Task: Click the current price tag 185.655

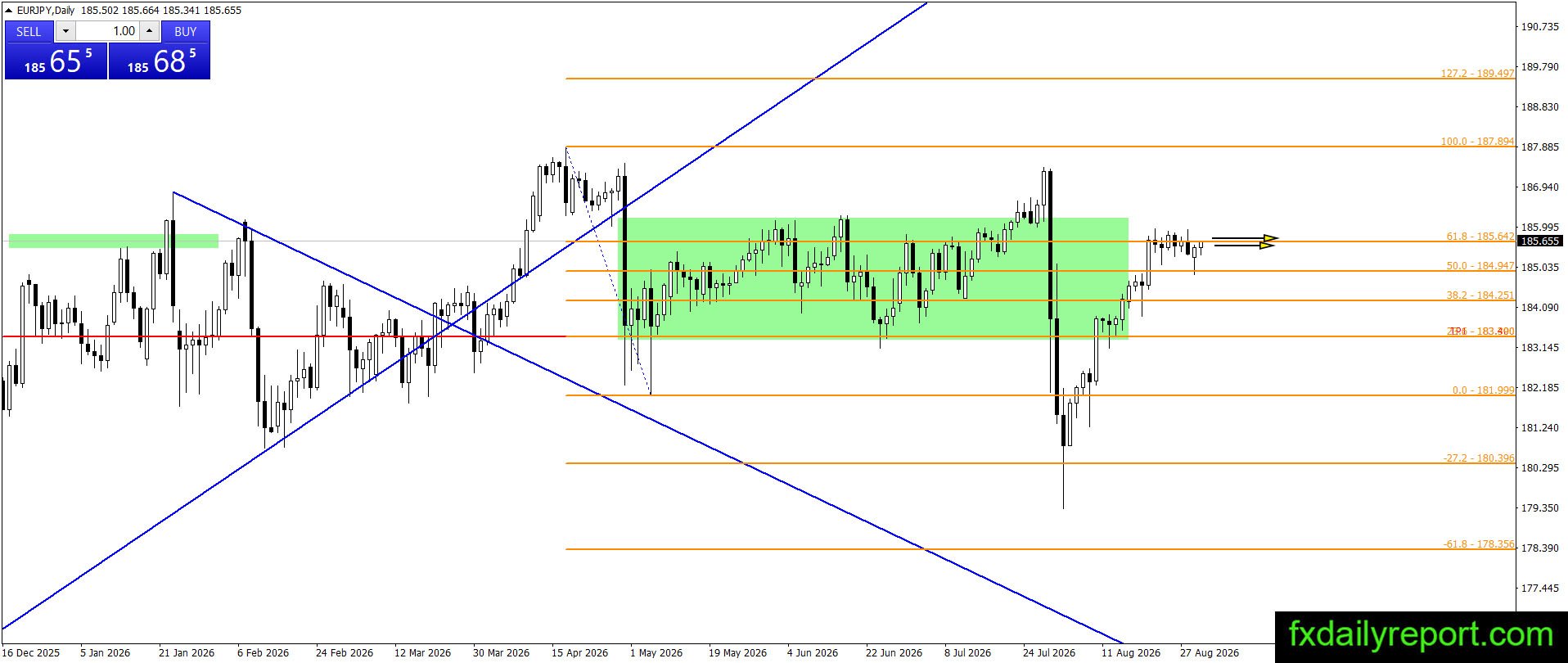Action: tap(1539, 241)
